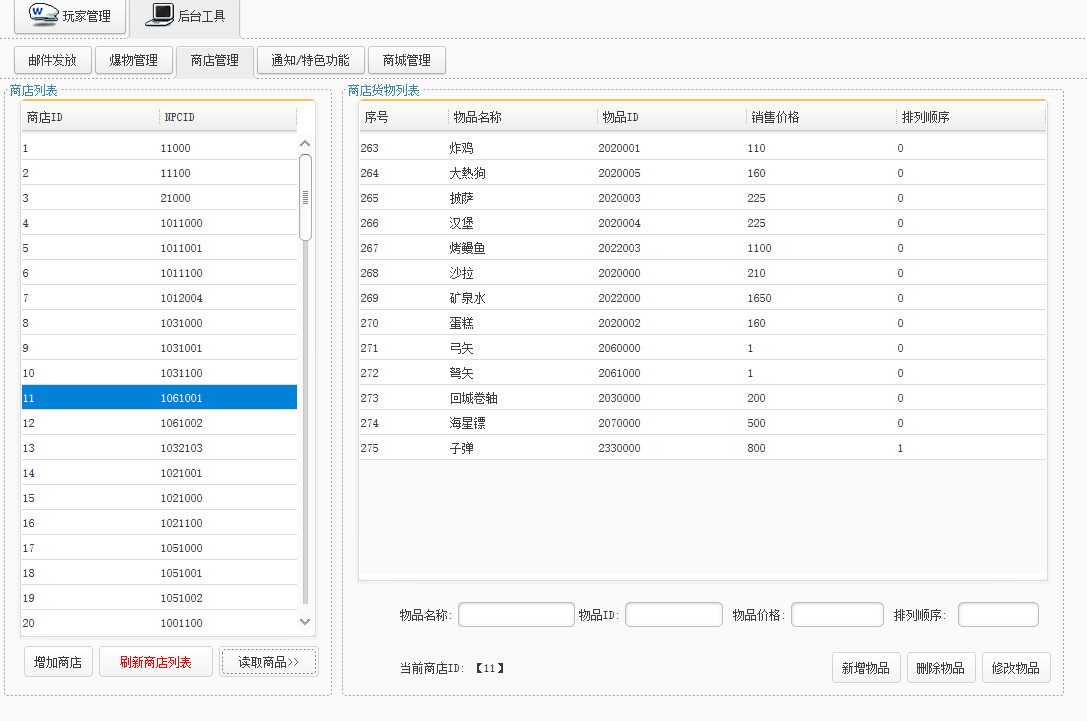Click the shop list scroll up arrow

[305, 143]
